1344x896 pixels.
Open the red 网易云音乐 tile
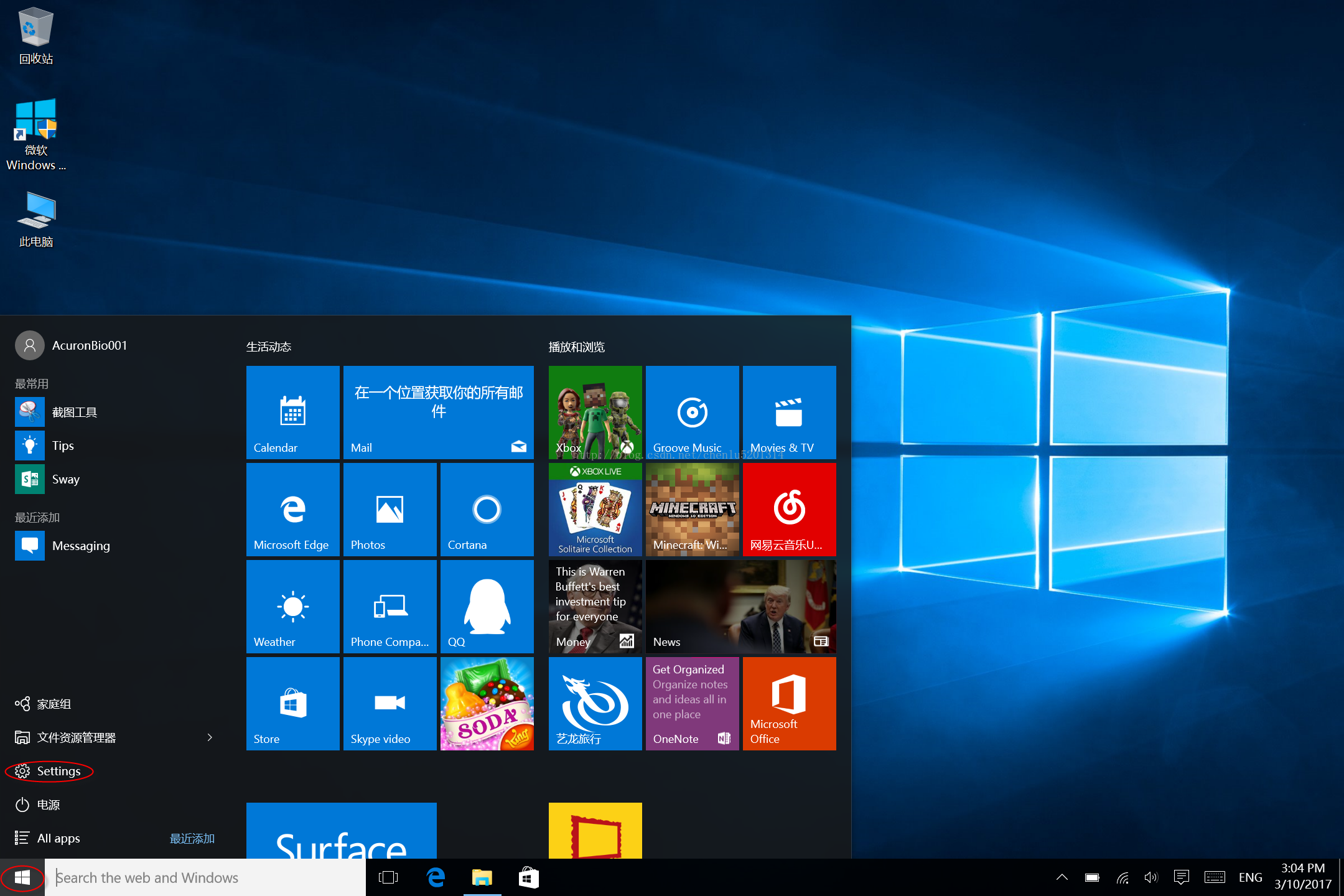[790, 510]
